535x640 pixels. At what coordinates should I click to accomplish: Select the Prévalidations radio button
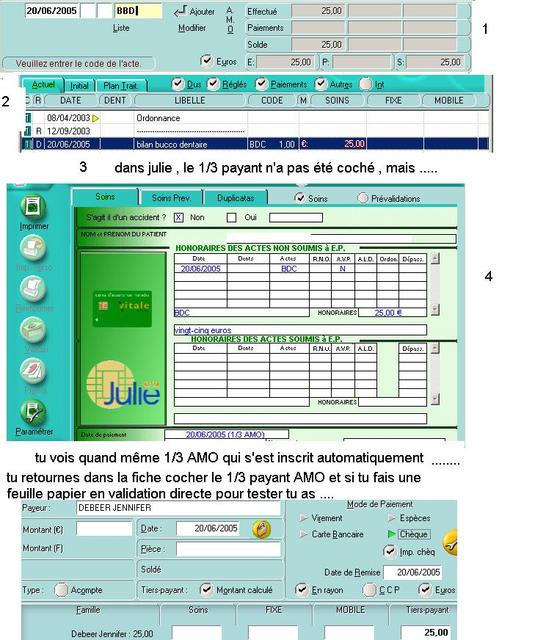coord(362,198)
